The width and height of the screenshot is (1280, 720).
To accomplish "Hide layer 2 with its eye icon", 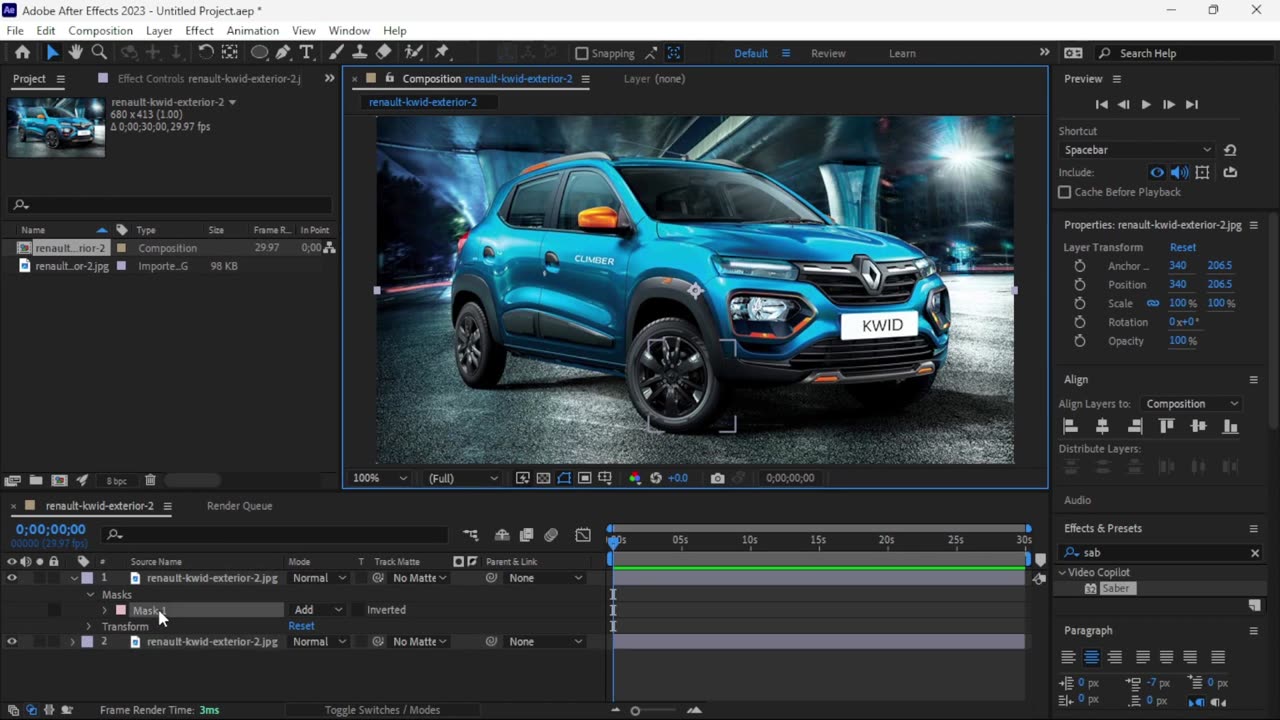I will (x=12, y=642).
